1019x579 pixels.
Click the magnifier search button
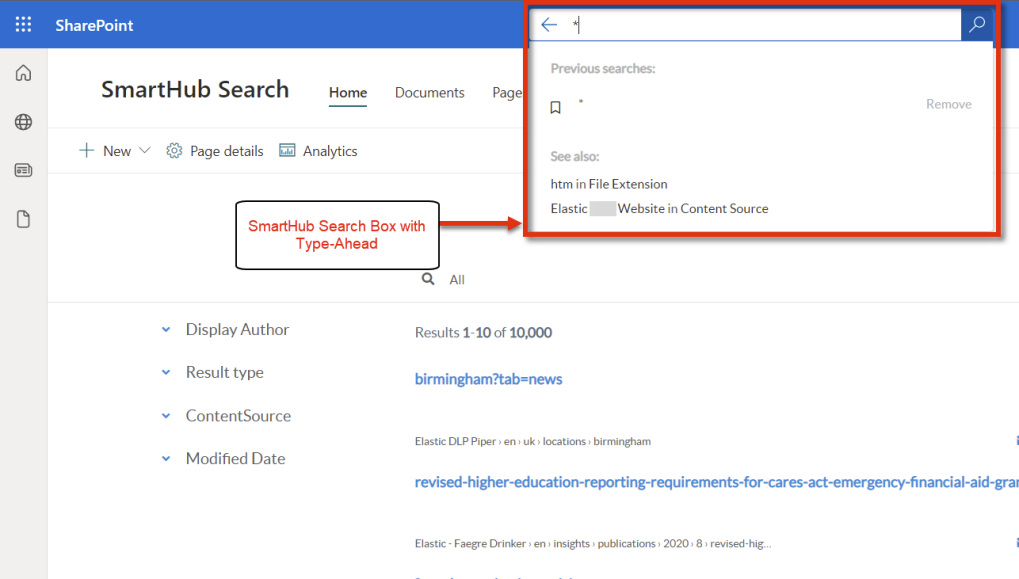tap(977, 25)
